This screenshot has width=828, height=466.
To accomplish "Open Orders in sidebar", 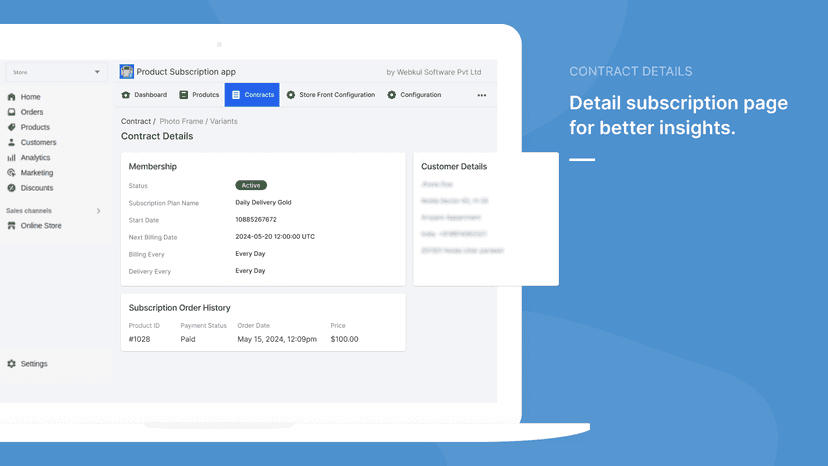I will [x=32, y=112].
